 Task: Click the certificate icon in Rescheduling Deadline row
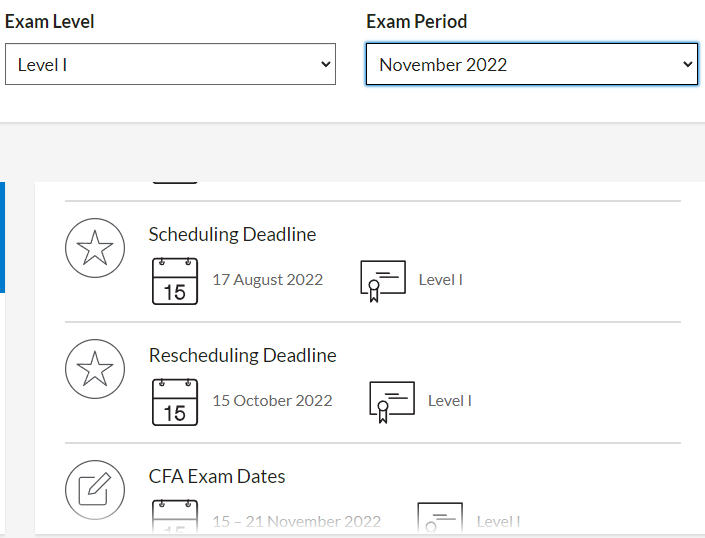click(391, 402)
